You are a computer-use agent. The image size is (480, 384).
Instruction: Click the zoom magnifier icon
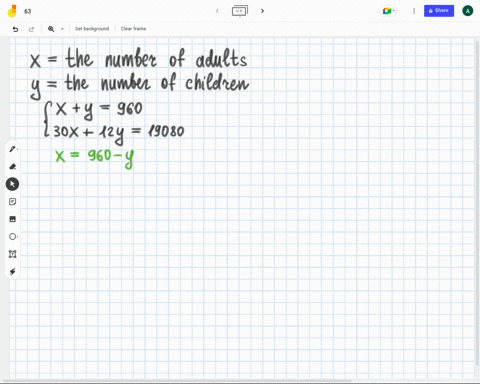coord(51,29)
